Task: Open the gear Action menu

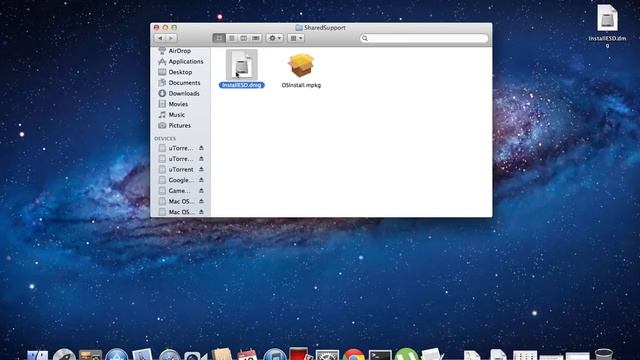Action: [275, 38]
